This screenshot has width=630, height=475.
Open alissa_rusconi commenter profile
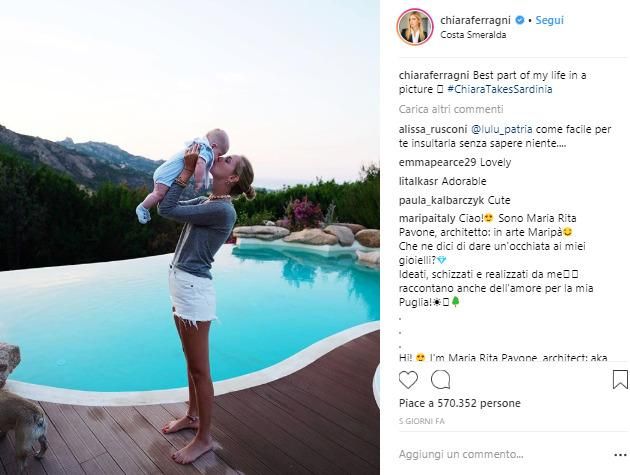(433, 129)
